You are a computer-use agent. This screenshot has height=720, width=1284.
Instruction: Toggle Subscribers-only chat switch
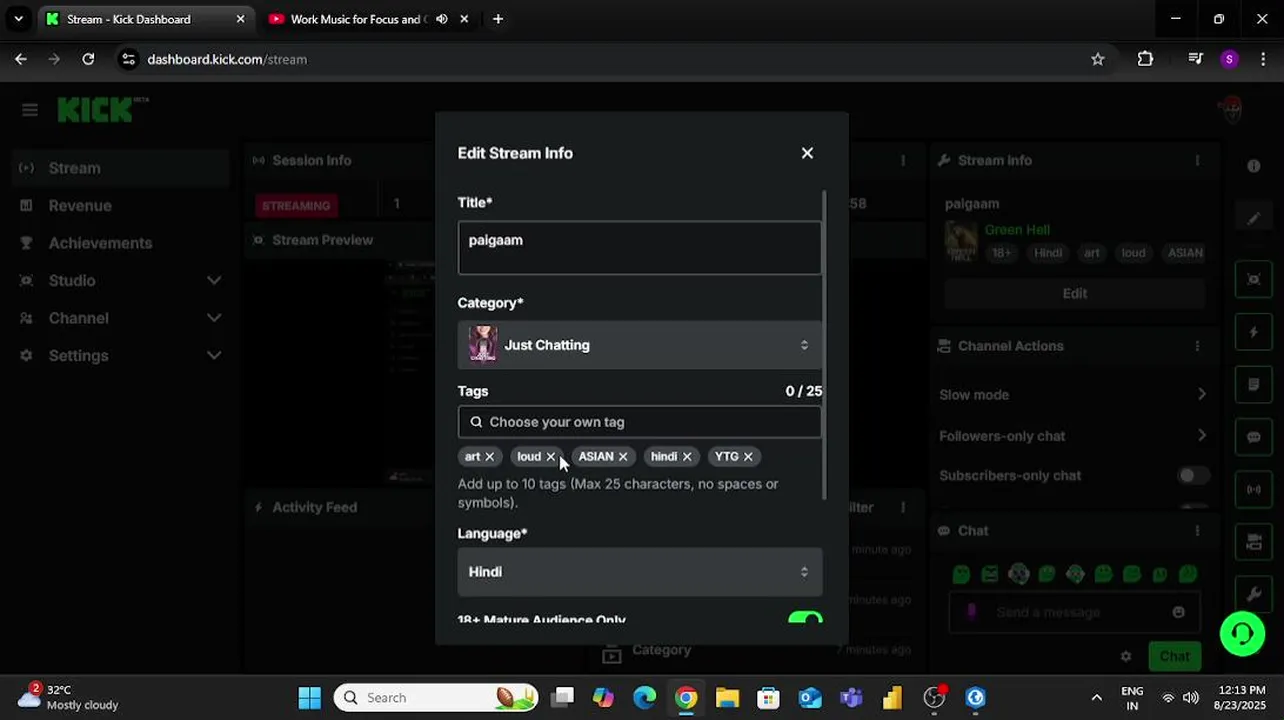[x=1193, y=476]
